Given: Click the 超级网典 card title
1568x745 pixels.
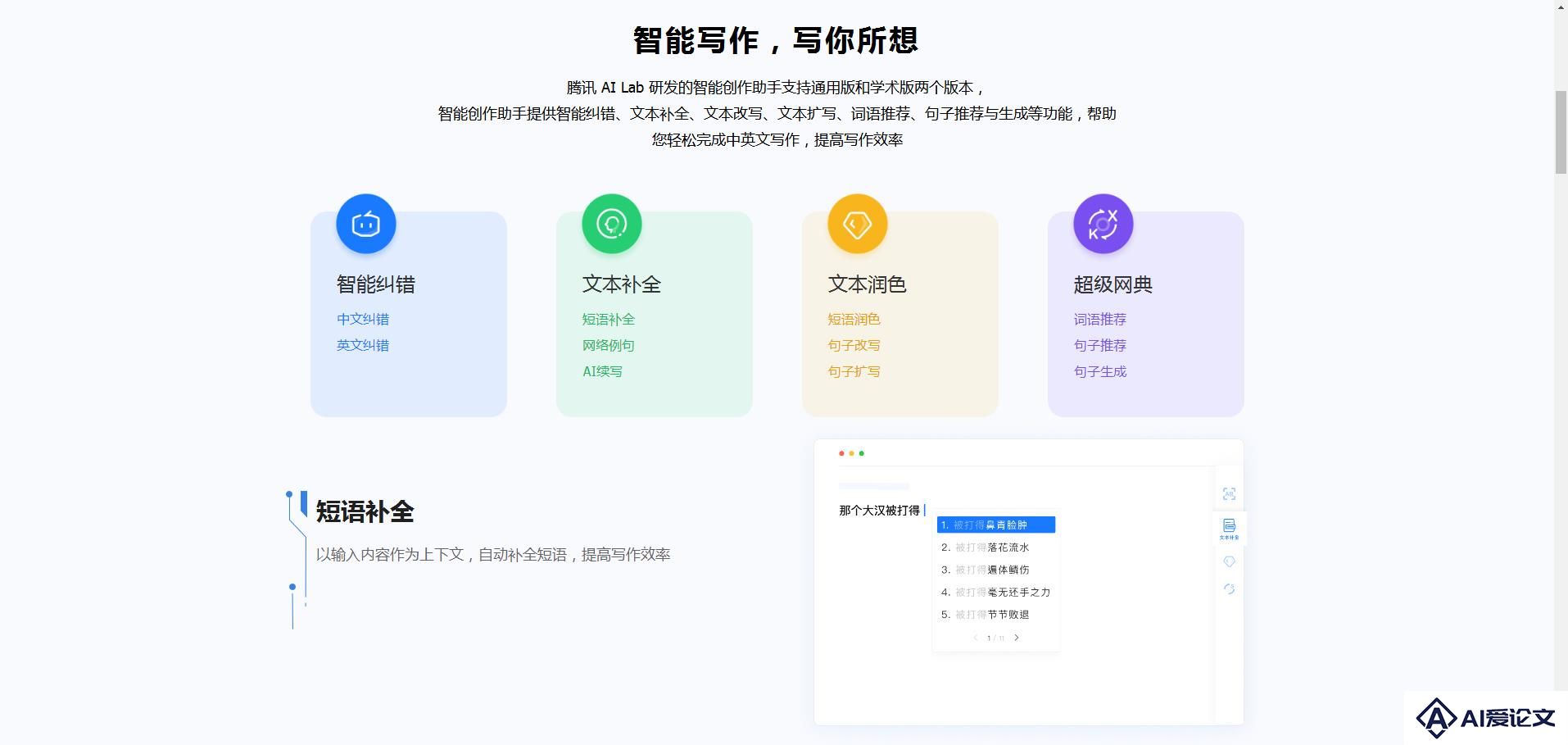Looking at the screenshot, I should [1113, 284].
